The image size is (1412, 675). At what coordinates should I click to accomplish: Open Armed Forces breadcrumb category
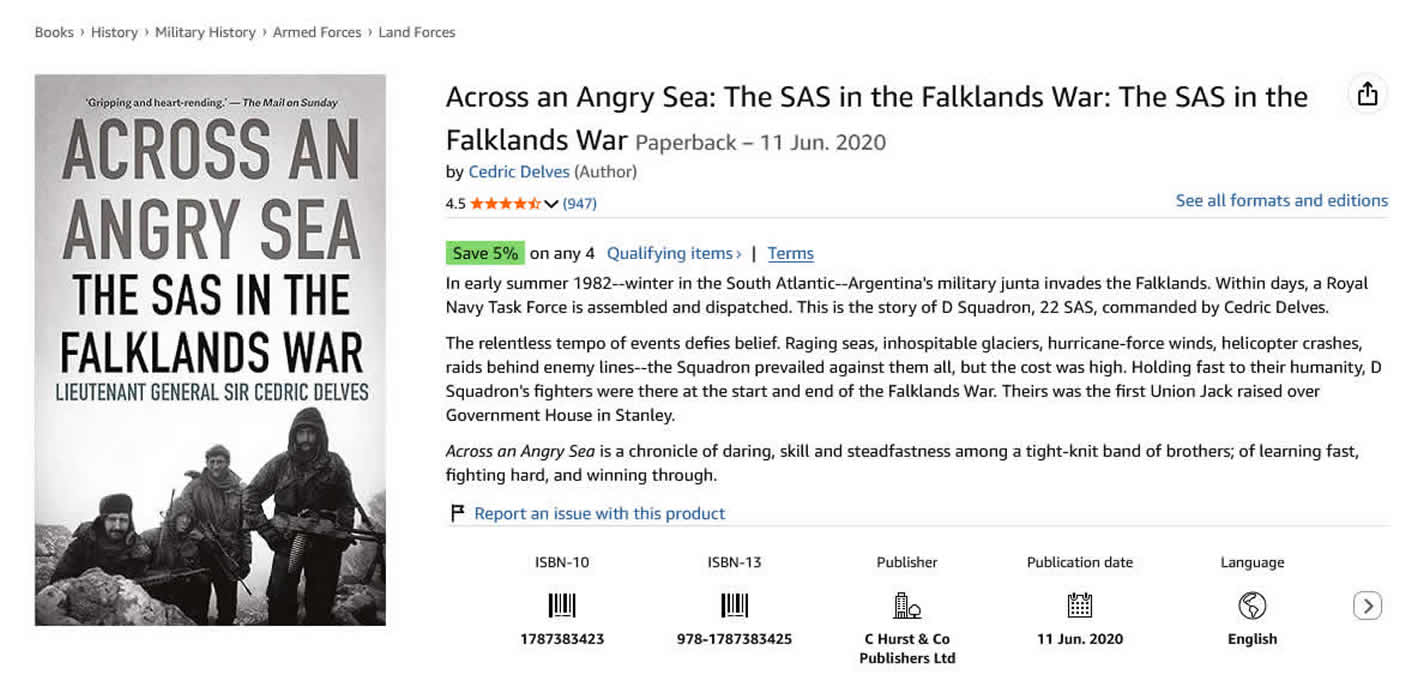coord(317,32)
